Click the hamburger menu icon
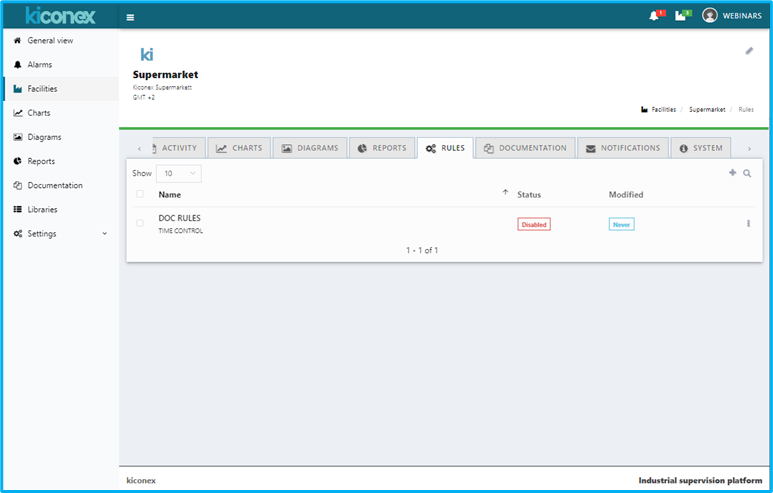The height and width of the screenshot is (493, 773). pyautogui.click(x=131, y=17)
